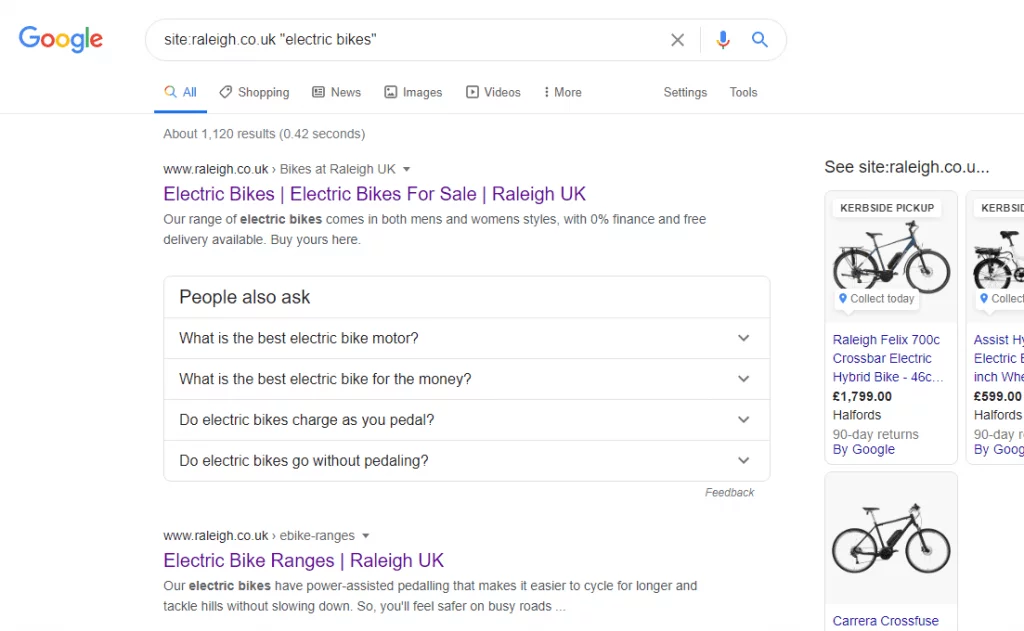Open "Electric Bikes | Electric Bikes For Sale" result
The width and height of the screenshot is (1024, 631).
374,194
